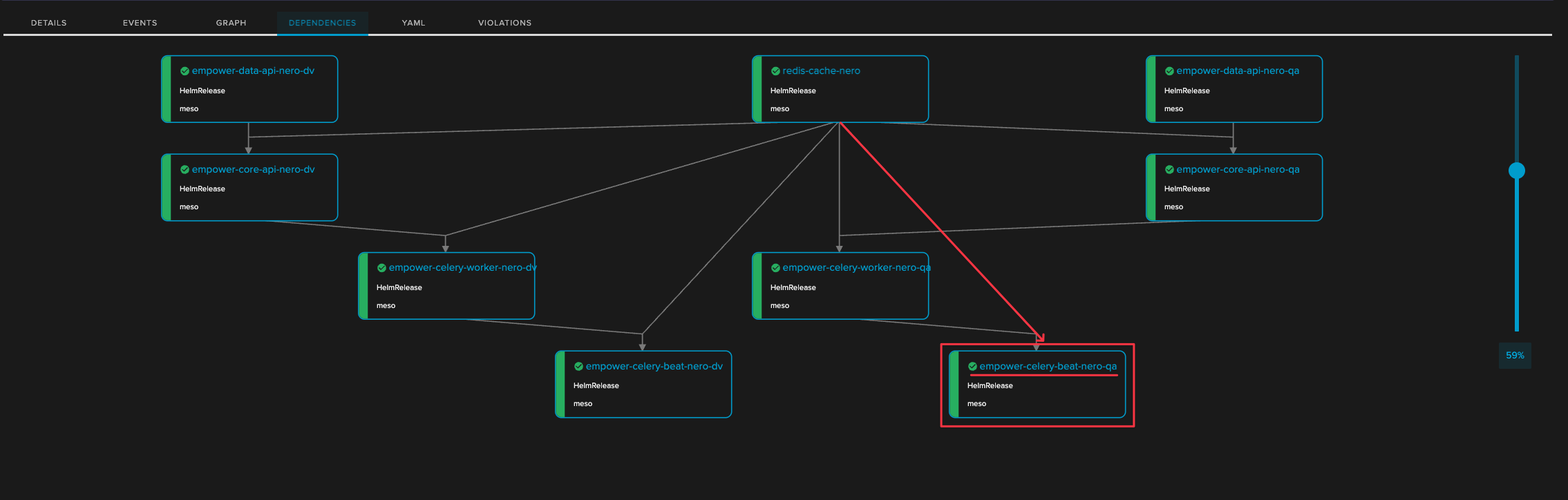The image size is (1568, 500).
Task: Select the Dependencies tab
Action: [323, 23]
